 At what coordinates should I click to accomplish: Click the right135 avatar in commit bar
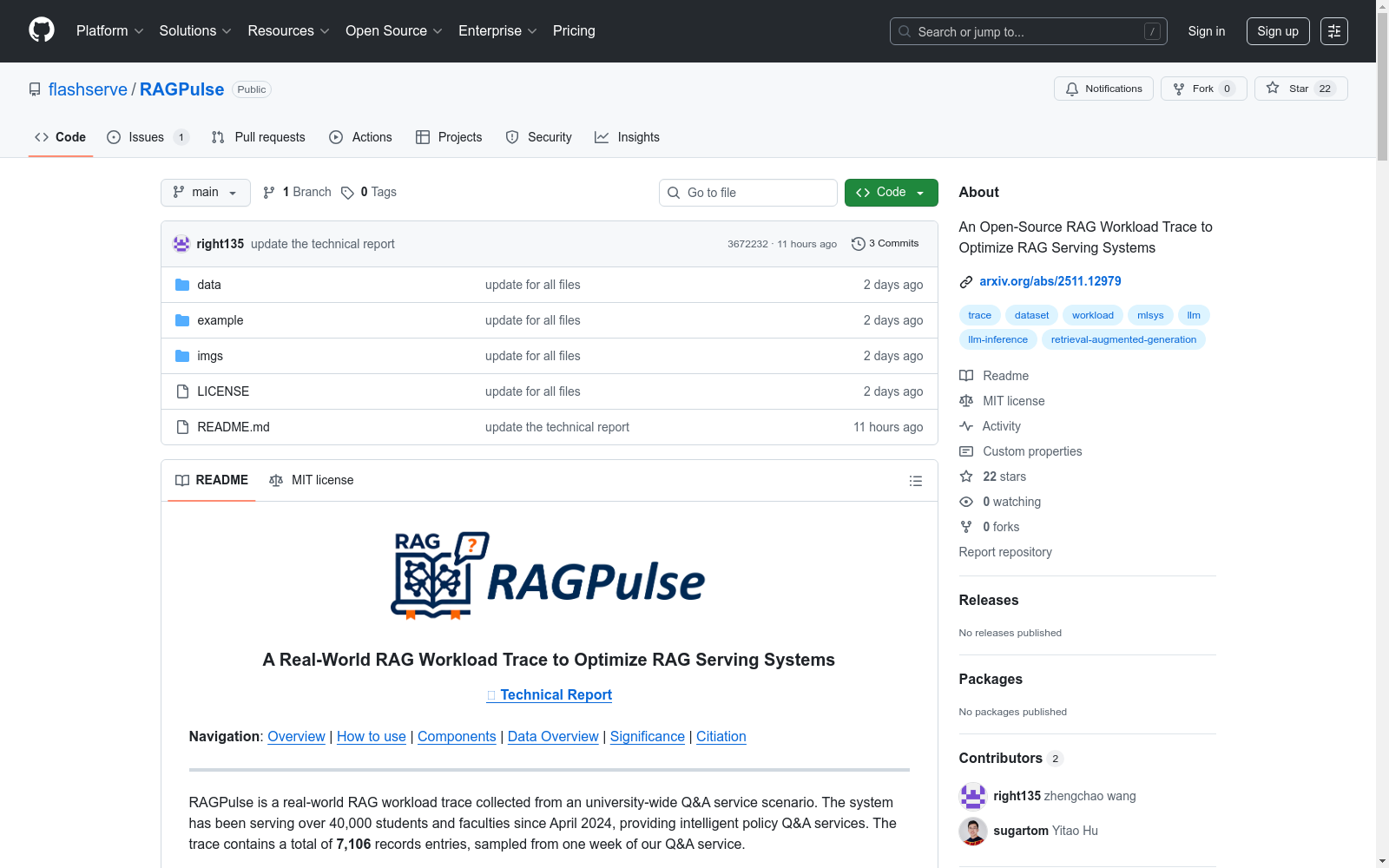click(x=181, y=244)
